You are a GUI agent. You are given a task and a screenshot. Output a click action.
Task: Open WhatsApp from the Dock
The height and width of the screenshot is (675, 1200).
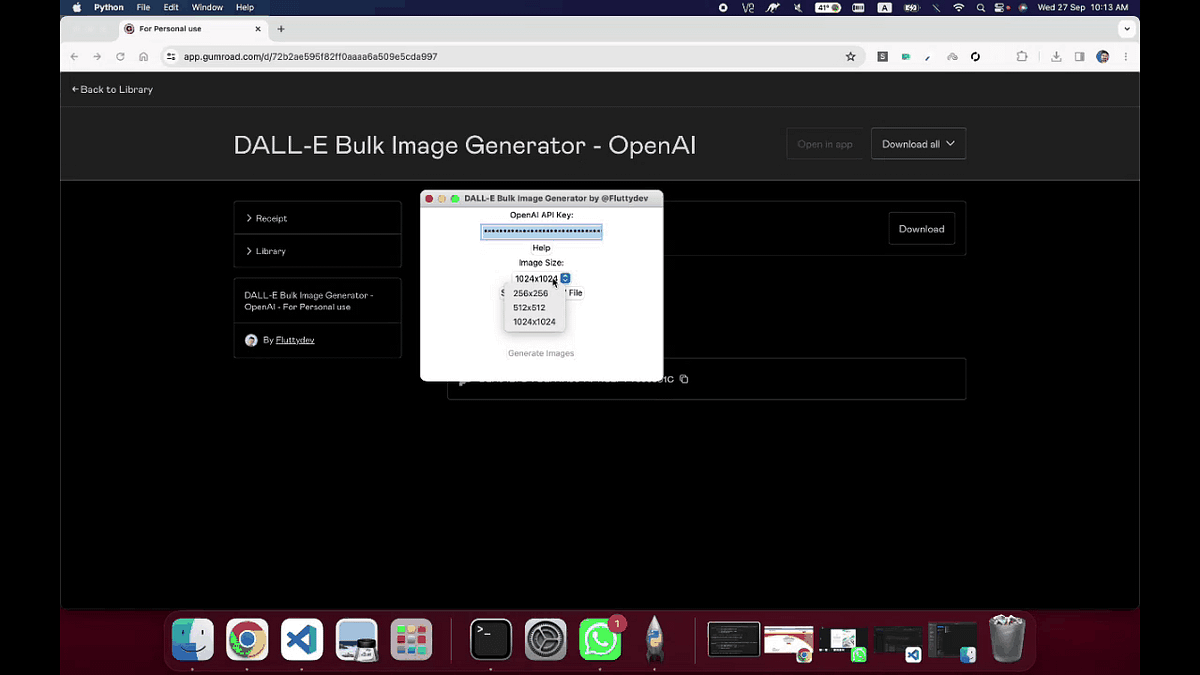pos(600,639)
